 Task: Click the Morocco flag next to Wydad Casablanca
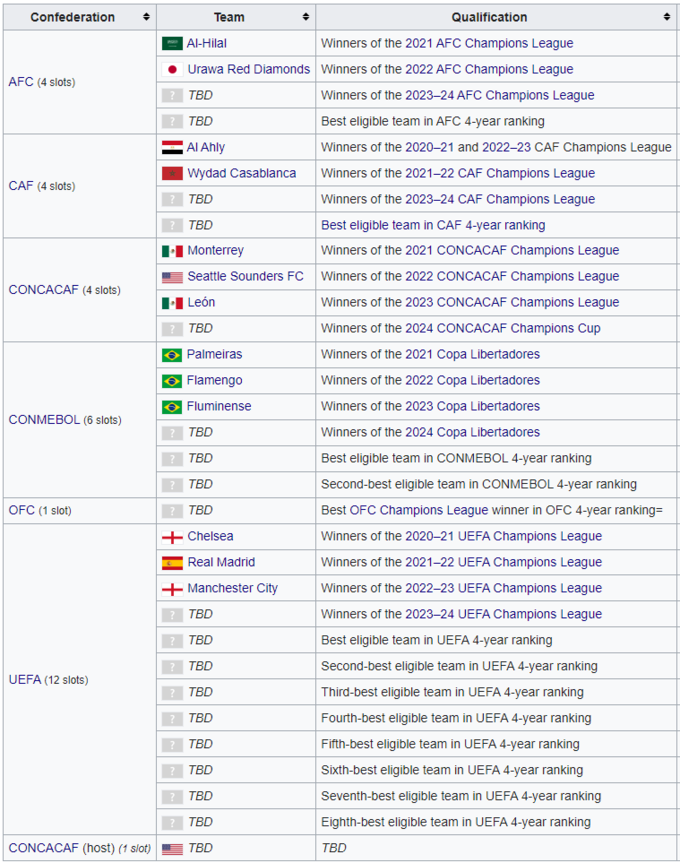click(172, 174)
